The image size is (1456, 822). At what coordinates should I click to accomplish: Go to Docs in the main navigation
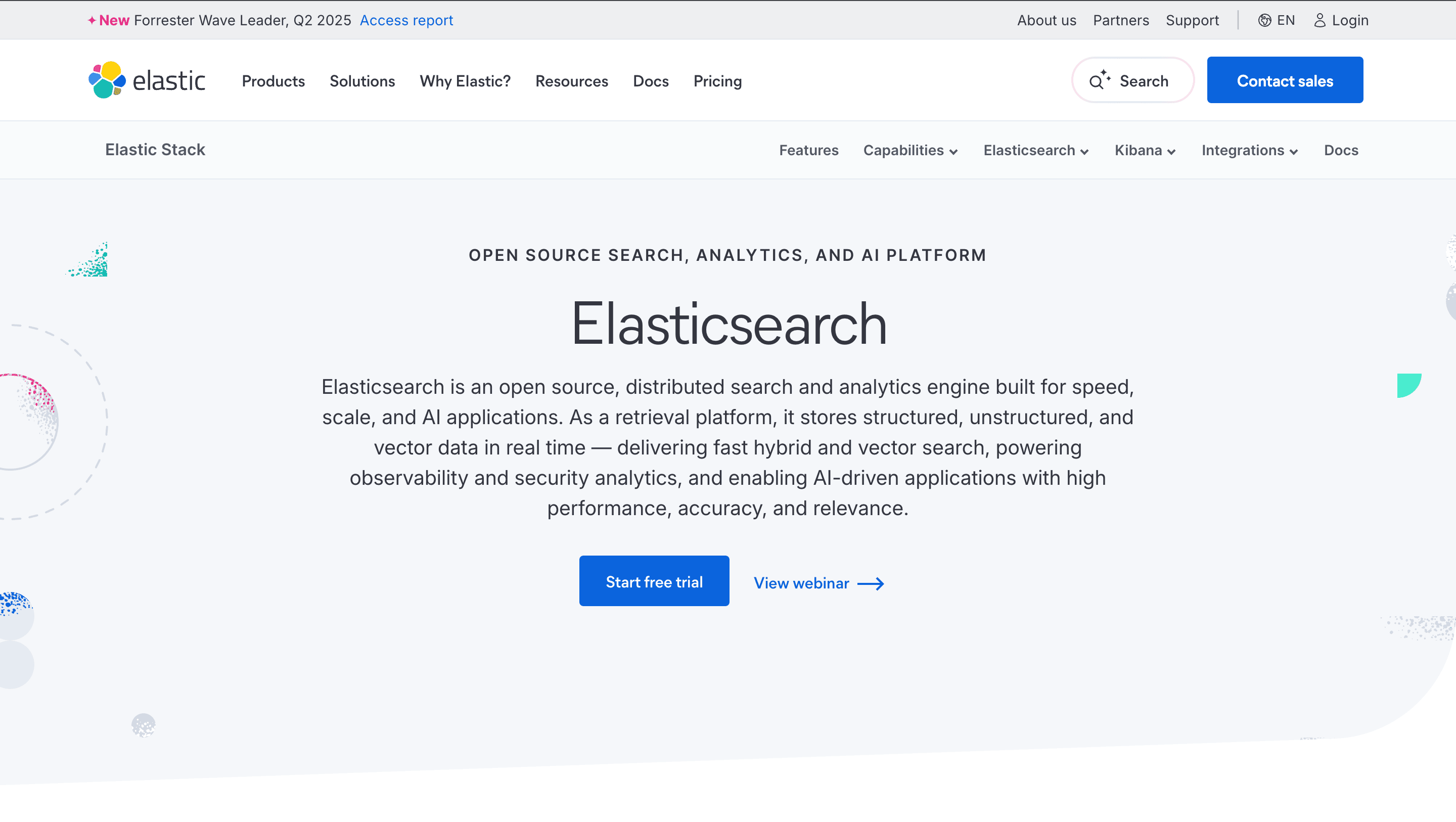[x=651, y=81]
